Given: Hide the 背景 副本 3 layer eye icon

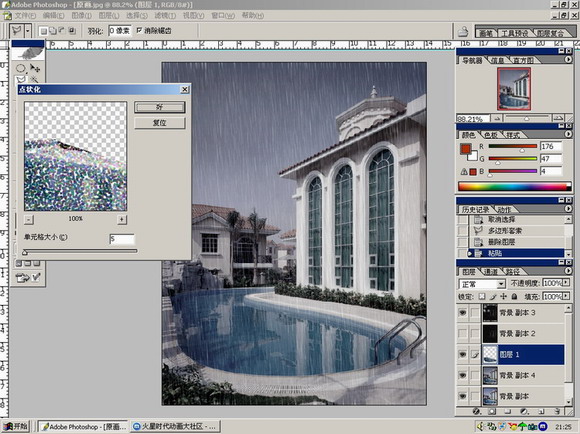Looking at the screenshot, I should coord(462,313).
